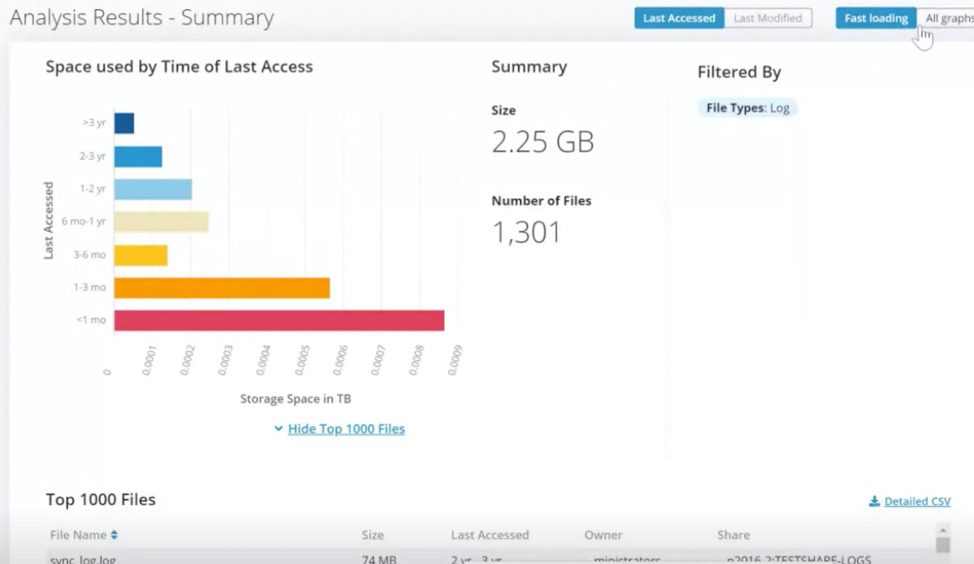Switch to All graphs mode
This screenshot has height=564, width=974.
(x=946, y=18)
